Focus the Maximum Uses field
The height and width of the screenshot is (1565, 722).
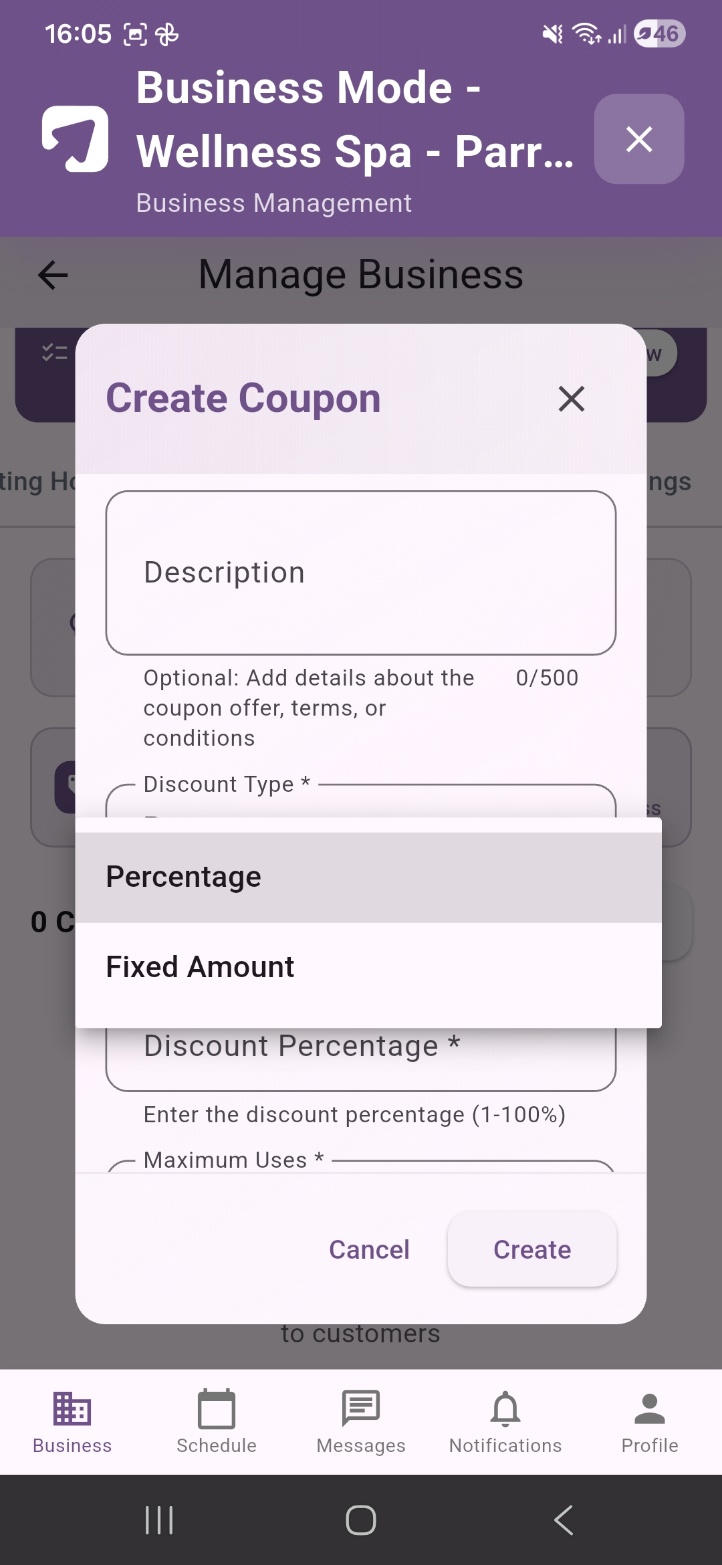(x=361, y=1166)
